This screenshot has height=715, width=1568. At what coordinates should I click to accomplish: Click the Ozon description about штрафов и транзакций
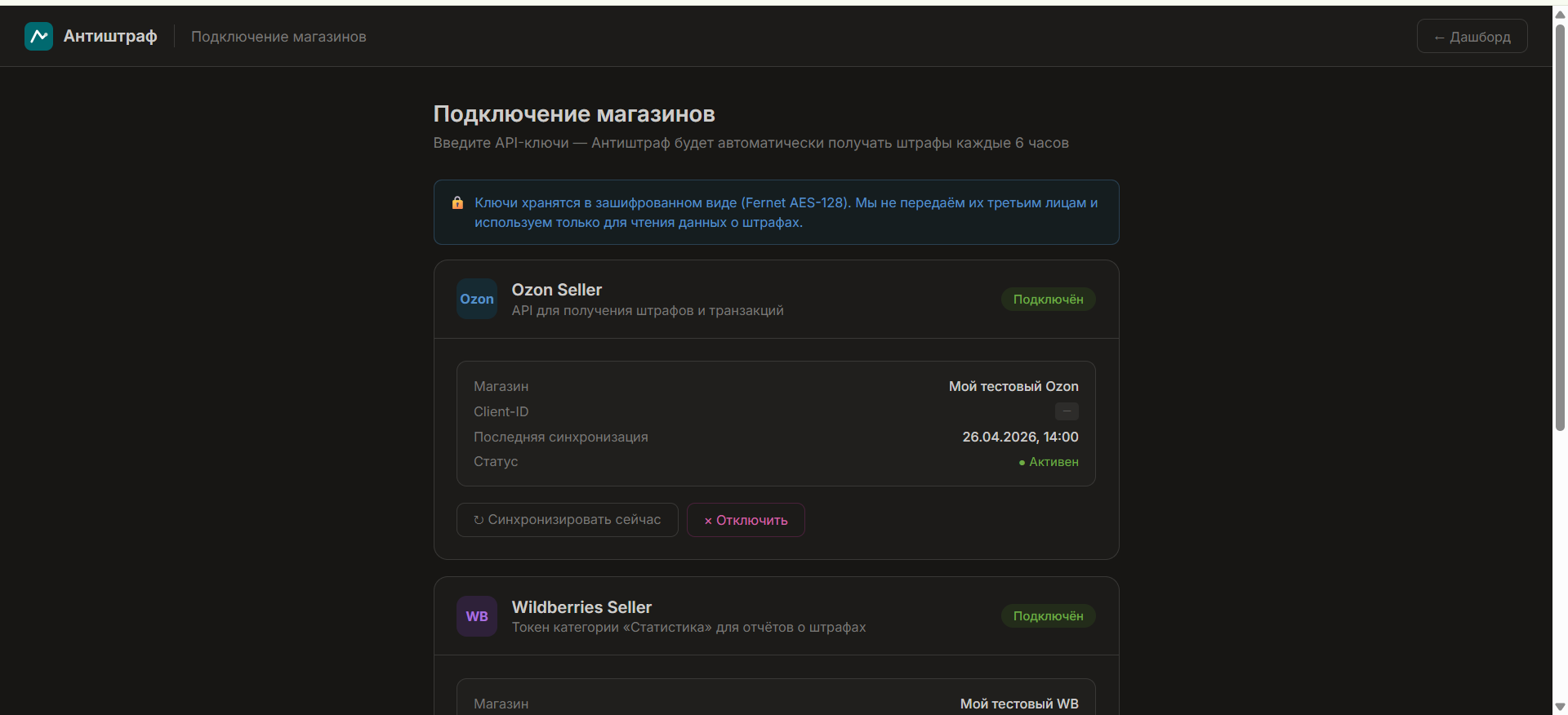point(648,310)
